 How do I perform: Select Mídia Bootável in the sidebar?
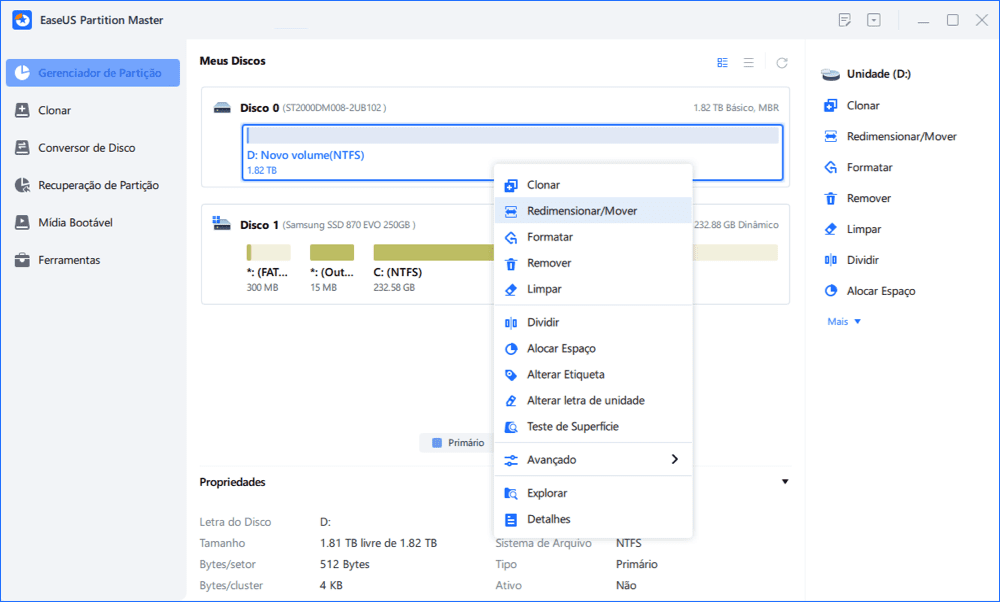(63, 223)
